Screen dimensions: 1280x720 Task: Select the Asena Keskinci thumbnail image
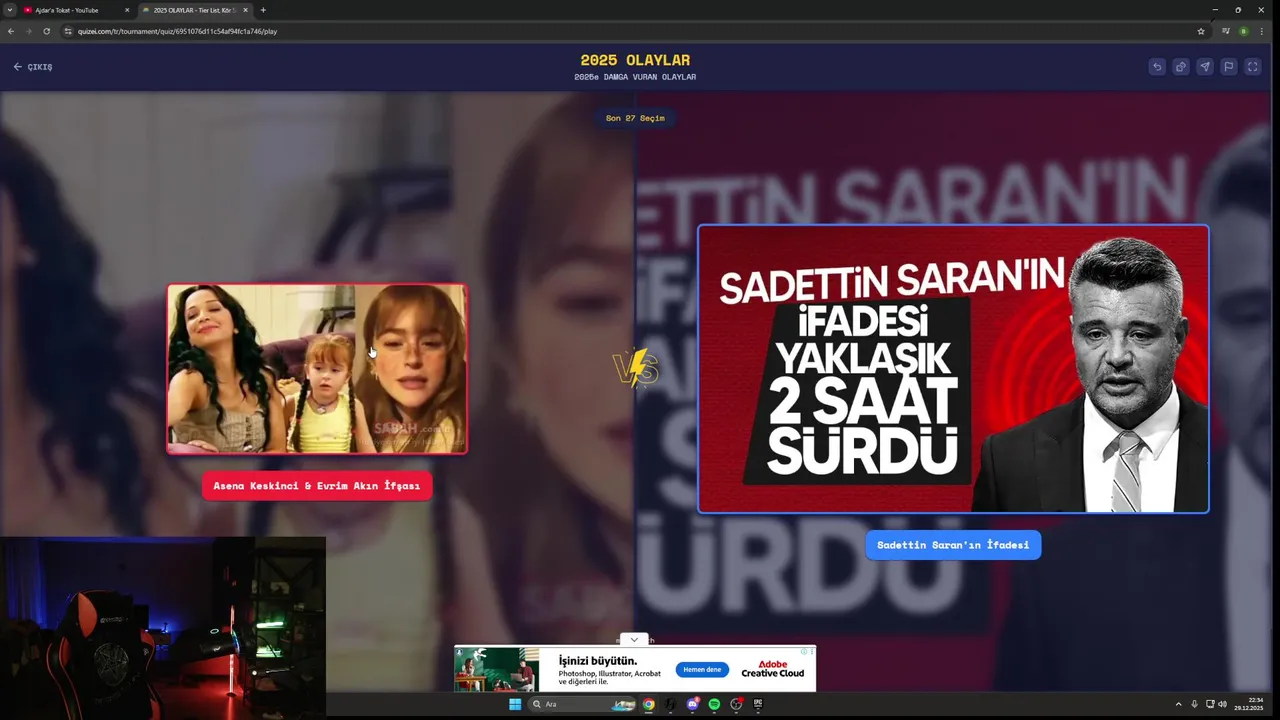click(317, 369)
